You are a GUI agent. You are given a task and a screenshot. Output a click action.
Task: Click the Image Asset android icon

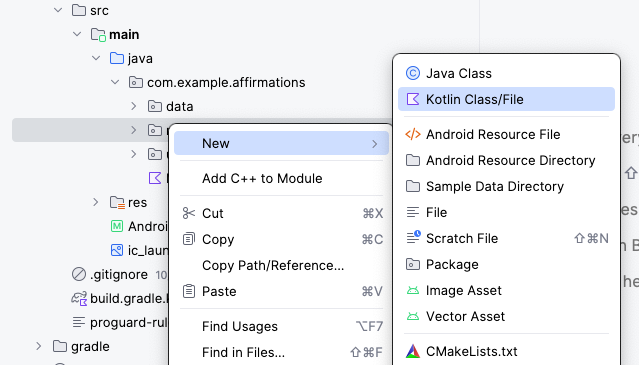point(413,290)
